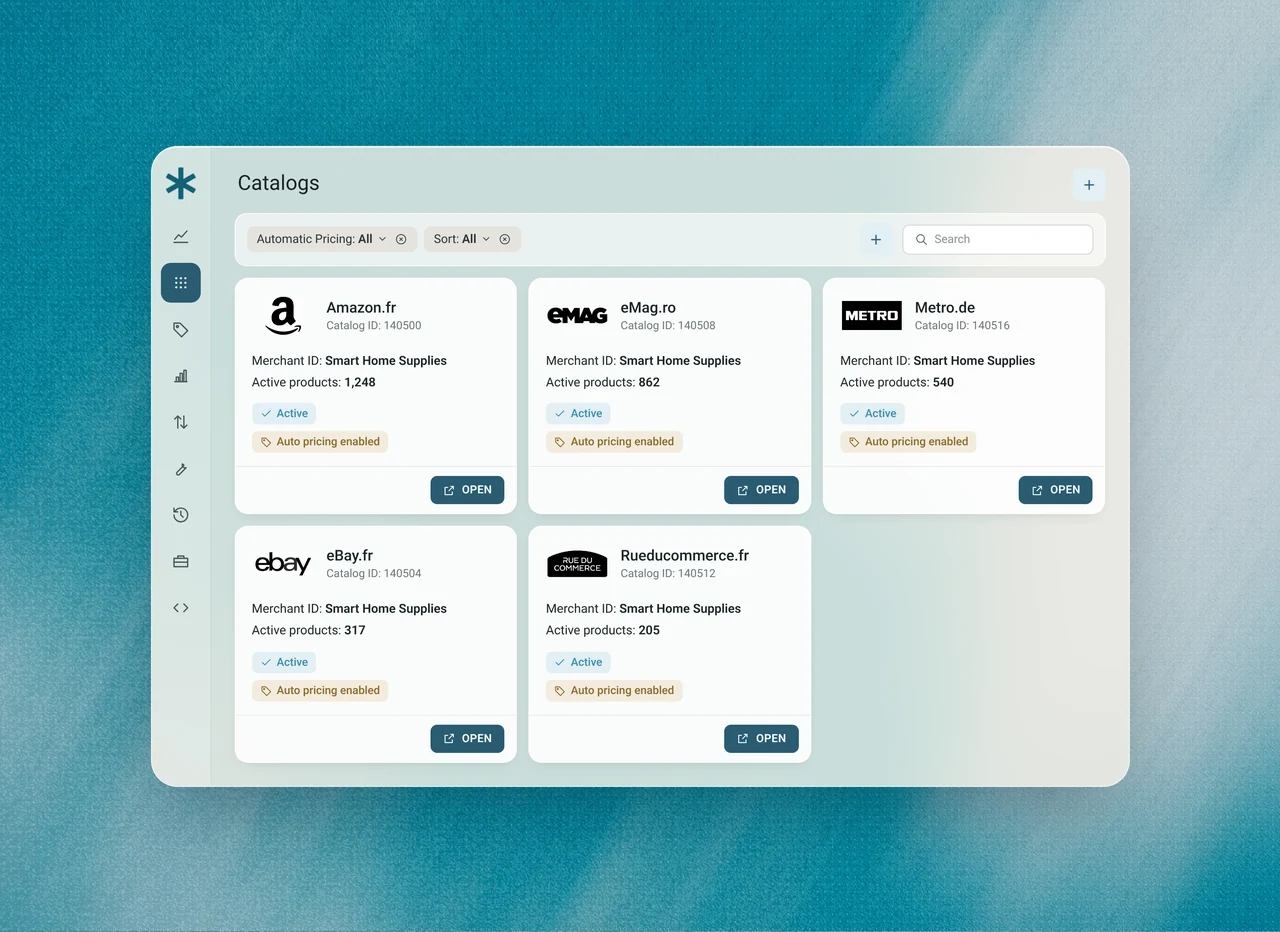Click the Rue du Commerce logo
The height and width of the screenshot is (932, 1280).
(577, 564)
